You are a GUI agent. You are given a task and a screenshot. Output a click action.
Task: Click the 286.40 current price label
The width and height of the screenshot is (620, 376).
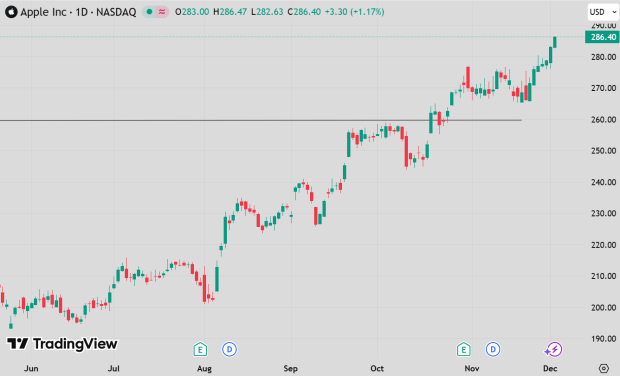coord(603,37)
